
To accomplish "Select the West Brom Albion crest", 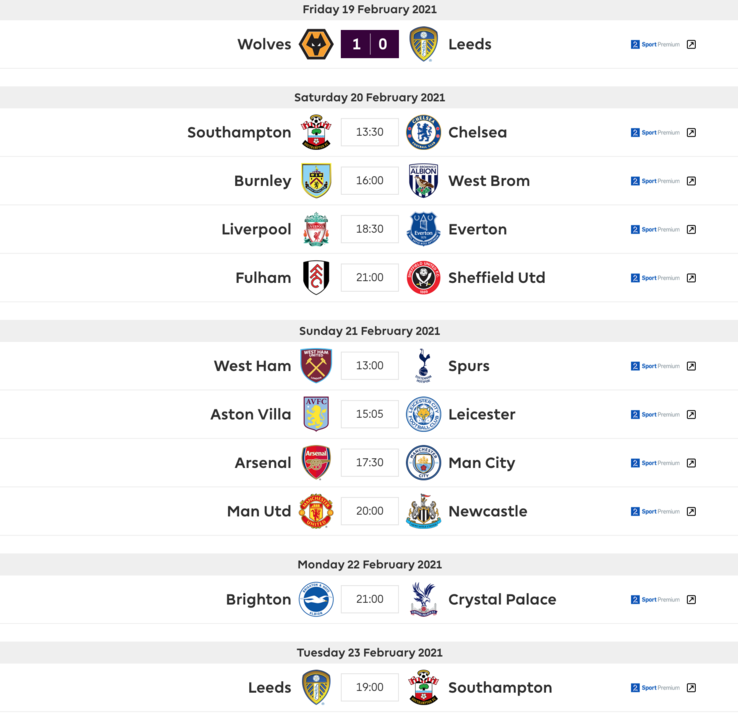I will click(x=424, y=181).
